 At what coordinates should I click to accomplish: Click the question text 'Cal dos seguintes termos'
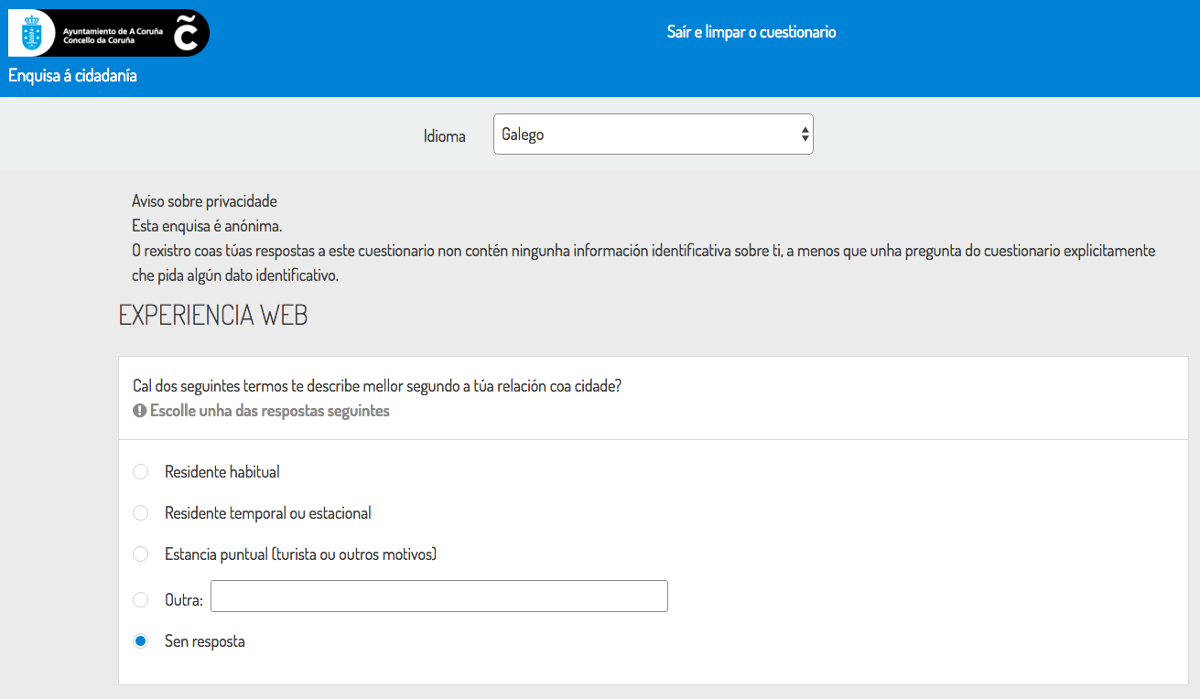coord(377,386)
